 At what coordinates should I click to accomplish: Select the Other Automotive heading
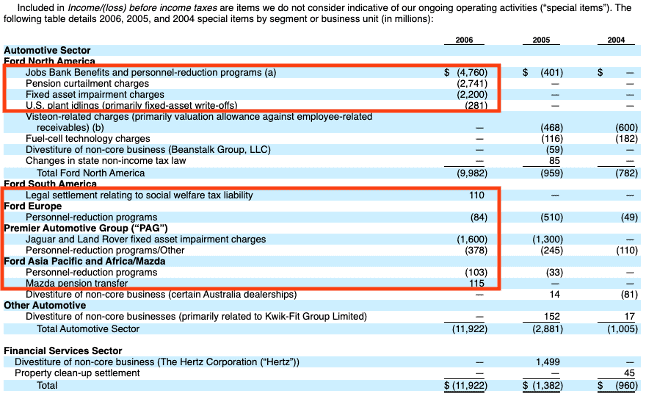tap(45, 305)
